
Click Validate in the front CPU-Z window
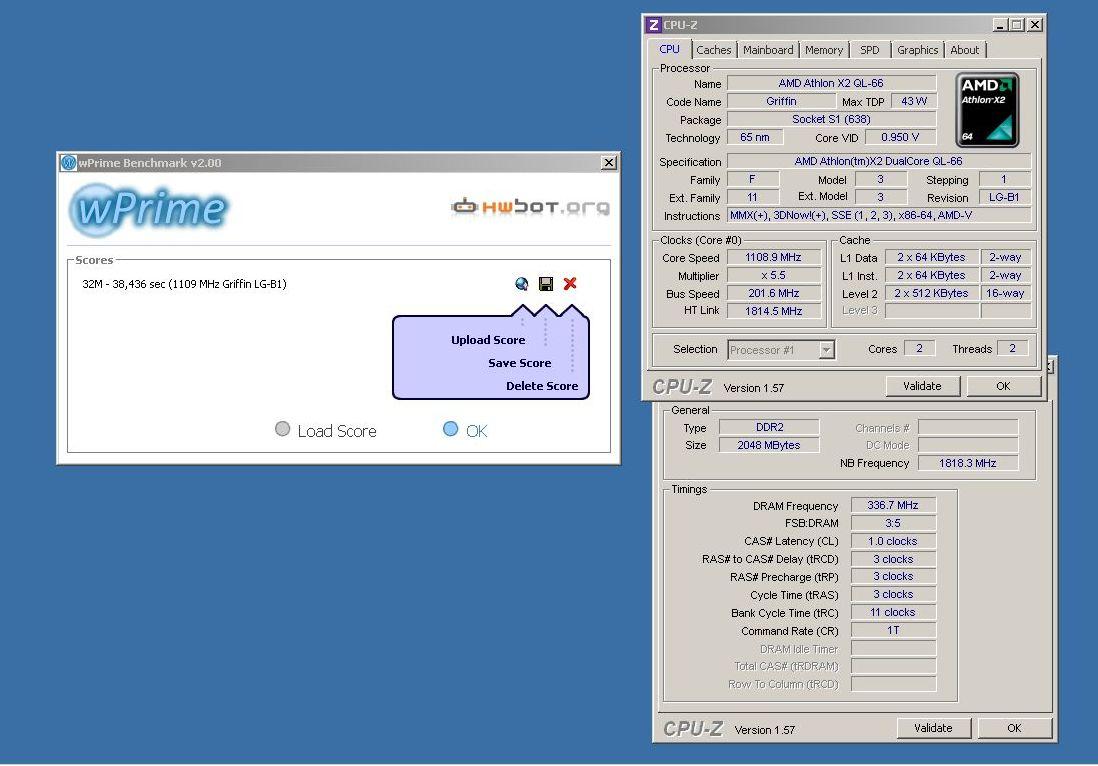pyautogui.click(x=922, y=386)
